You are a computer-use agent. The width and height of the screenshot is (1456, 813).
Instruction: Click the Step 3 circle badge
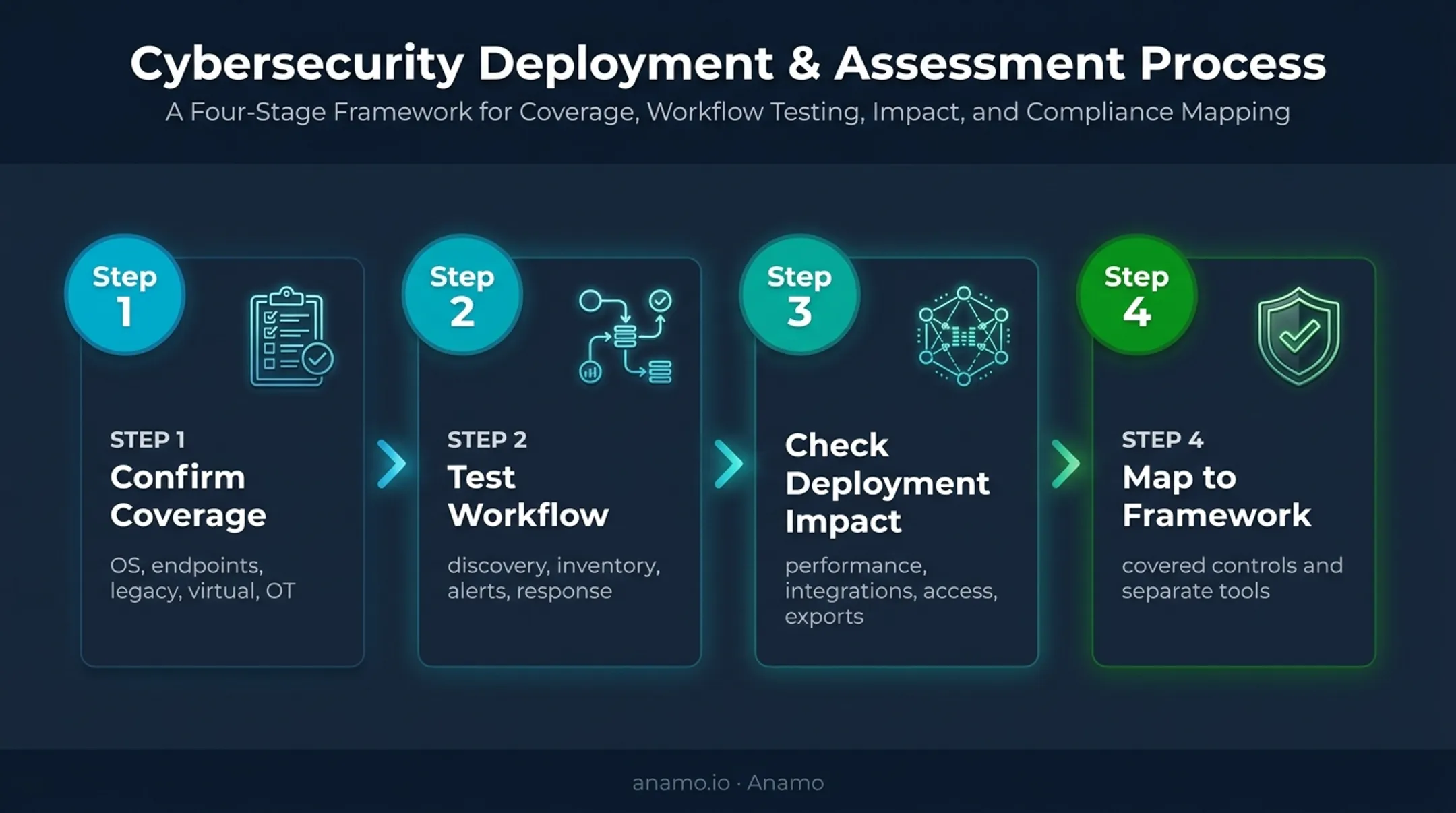click(x=799, y=295)
